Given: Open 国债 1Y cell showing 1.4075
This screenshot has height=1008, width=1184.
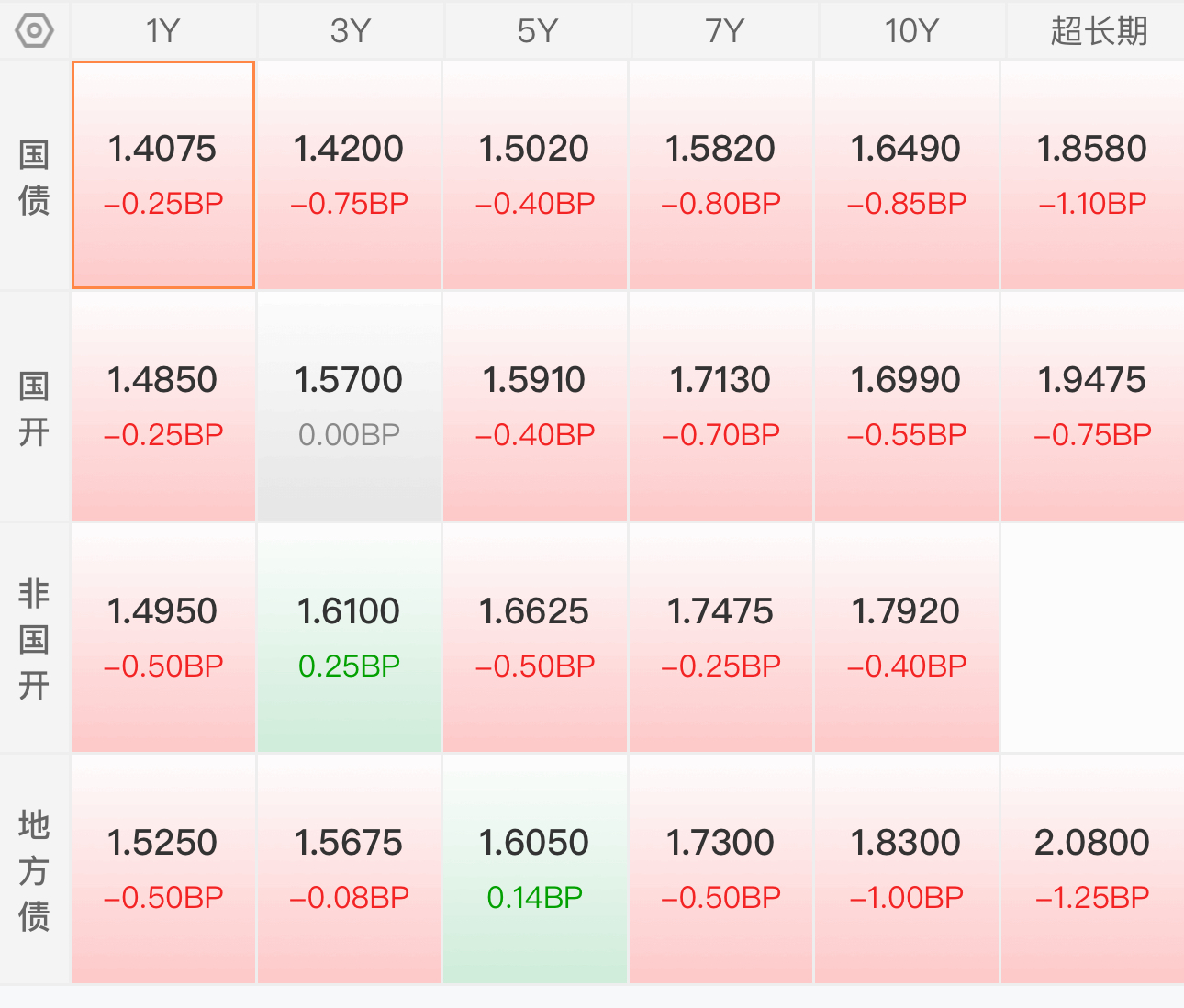Looking at the screenshot, I should [163, 175].
